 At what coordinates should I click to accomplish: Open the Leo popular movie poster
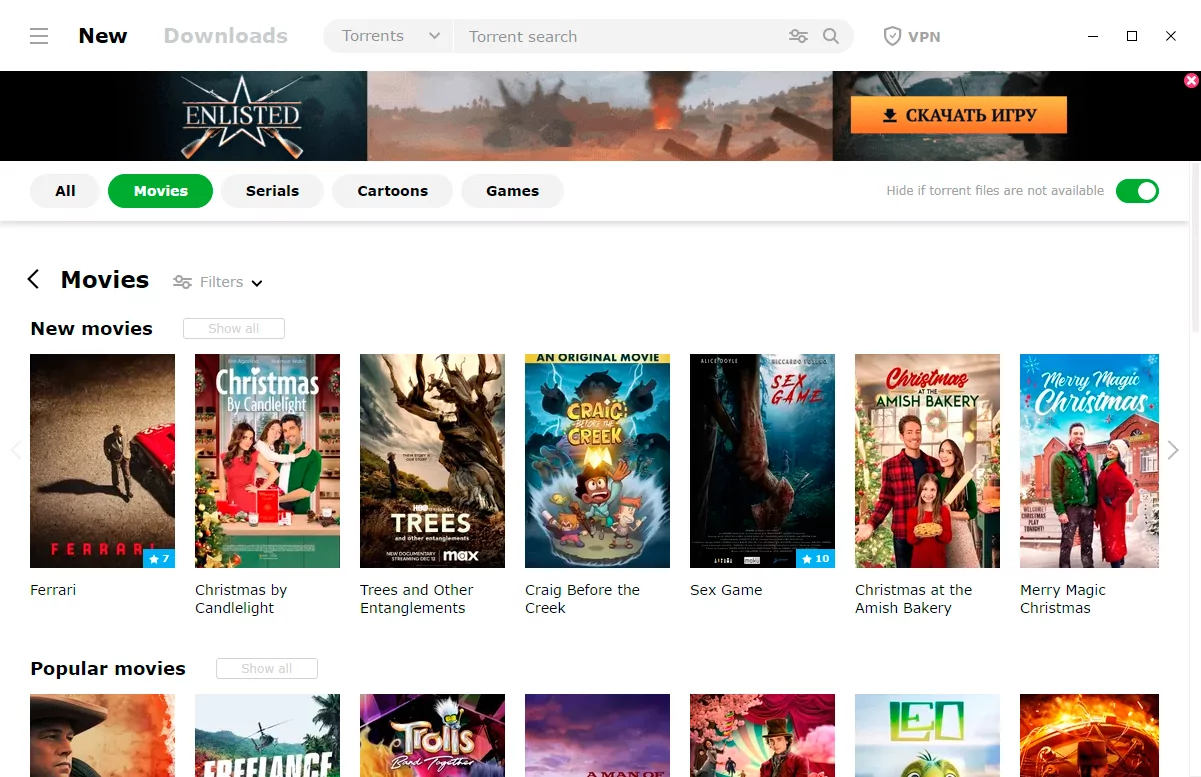(x=927, y=735)
